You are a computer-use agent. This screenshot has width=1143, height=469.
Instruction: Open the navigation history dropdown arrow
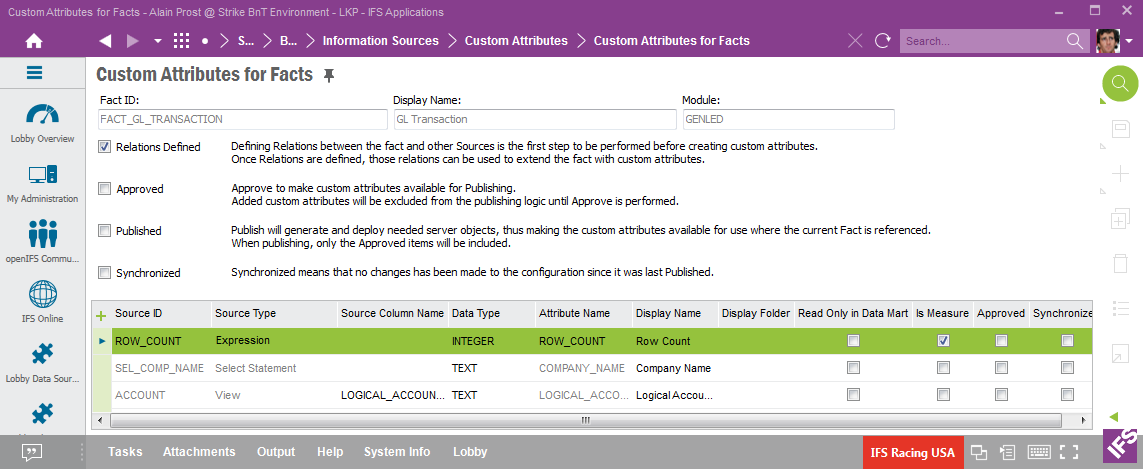[x=157, y=42]
